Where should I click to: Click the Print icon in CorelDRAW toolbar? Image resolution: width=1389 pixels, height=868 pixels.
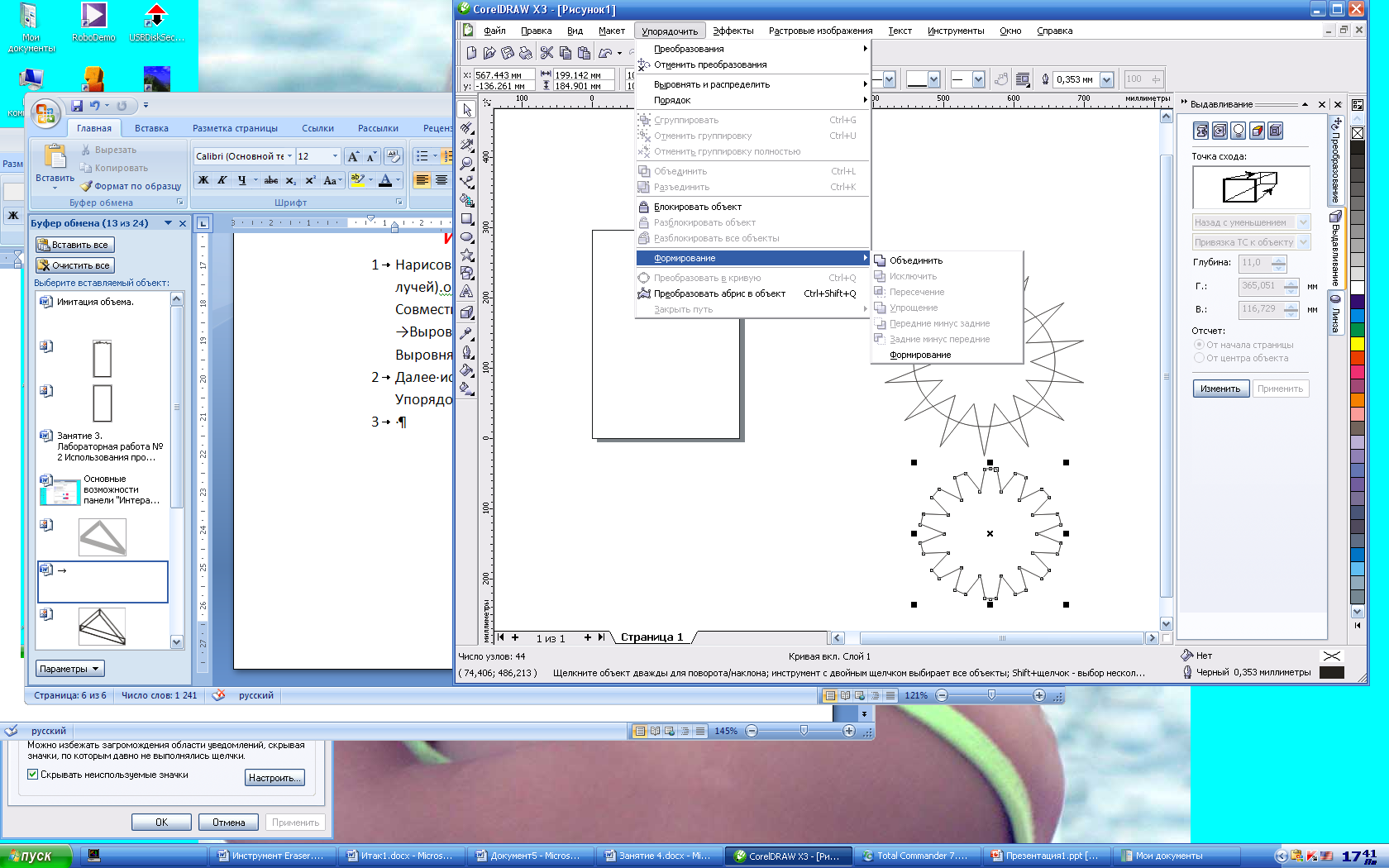pyautogui.click(x=525, y=53)
